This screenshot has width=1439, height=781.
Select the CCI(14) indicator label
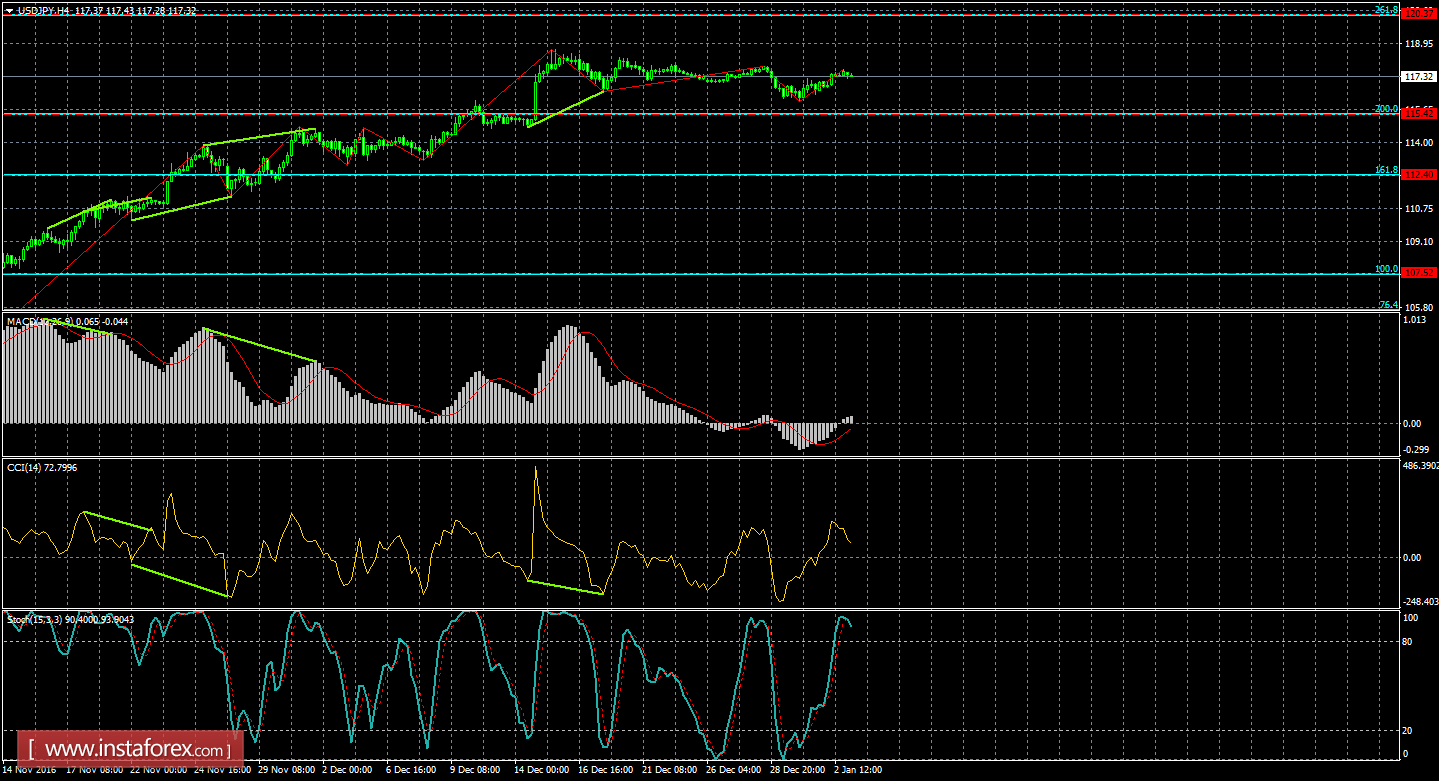[26, 465]
